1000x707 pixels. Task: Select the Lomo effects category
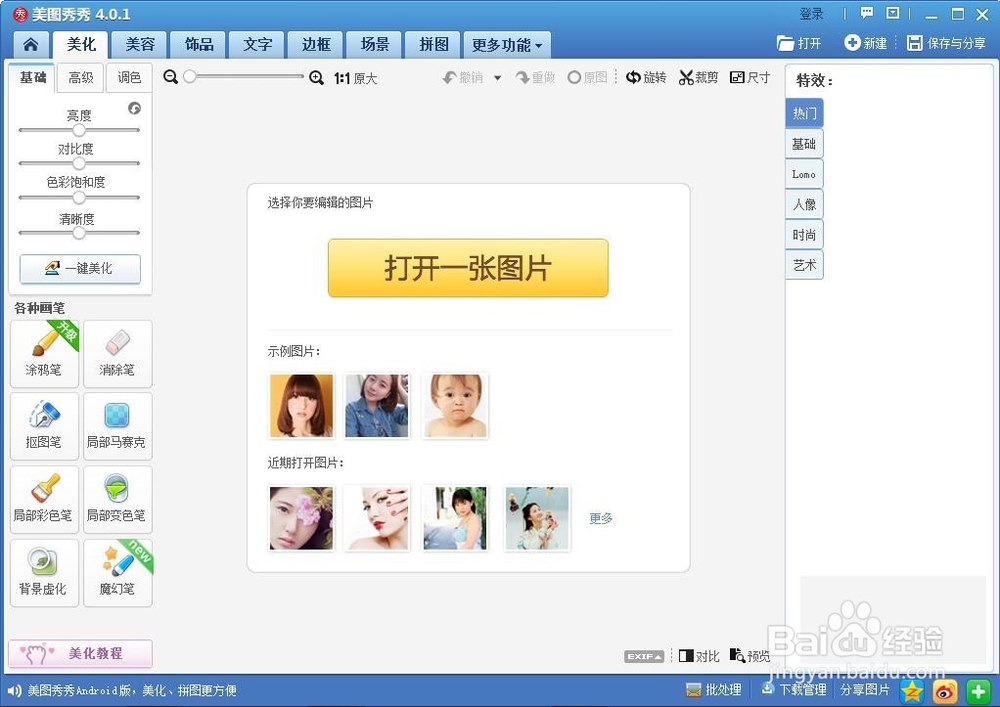804,173
